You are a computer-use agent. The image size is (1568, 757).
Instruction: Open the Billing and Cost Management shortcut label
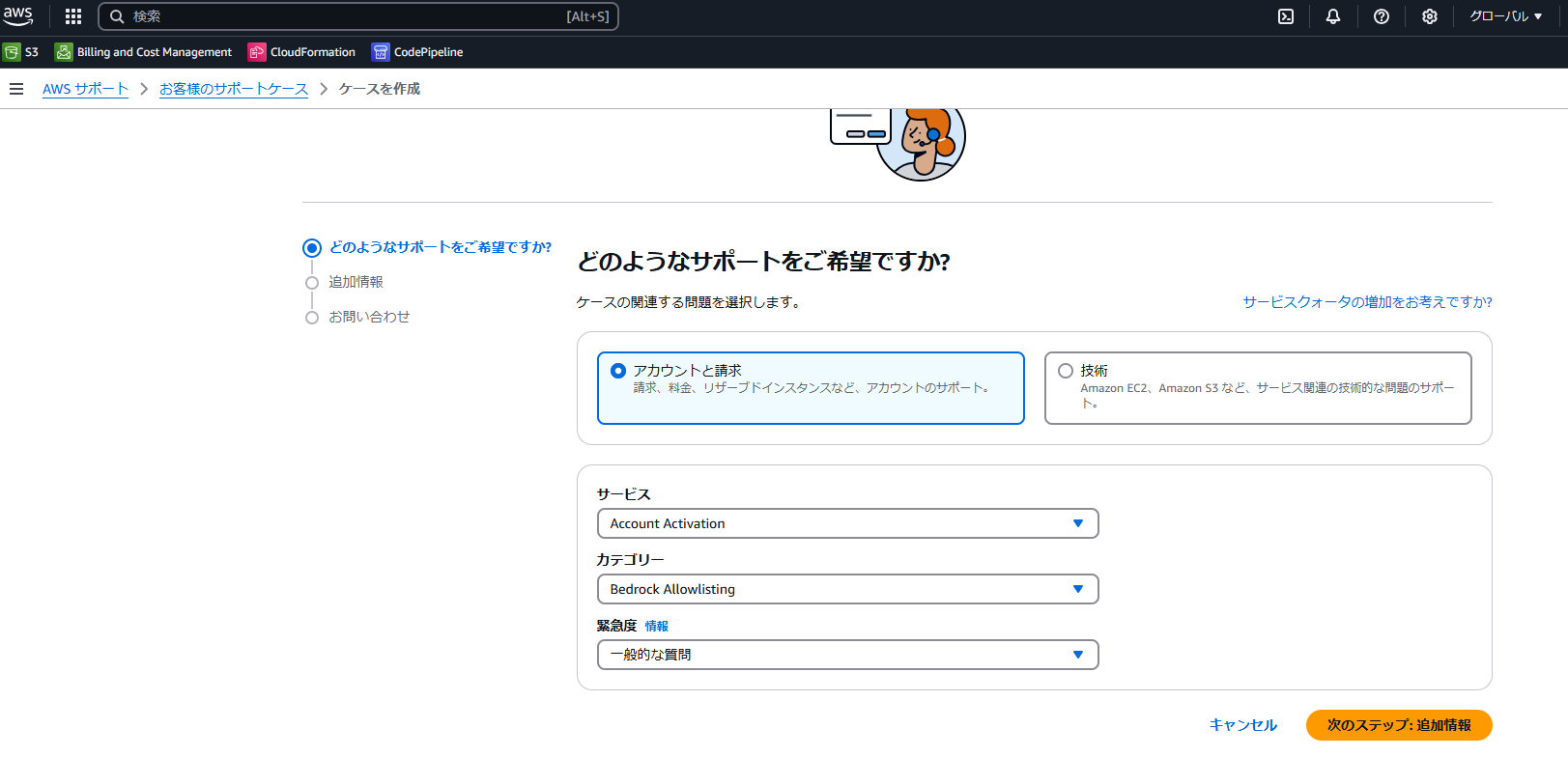coord(155,52)
